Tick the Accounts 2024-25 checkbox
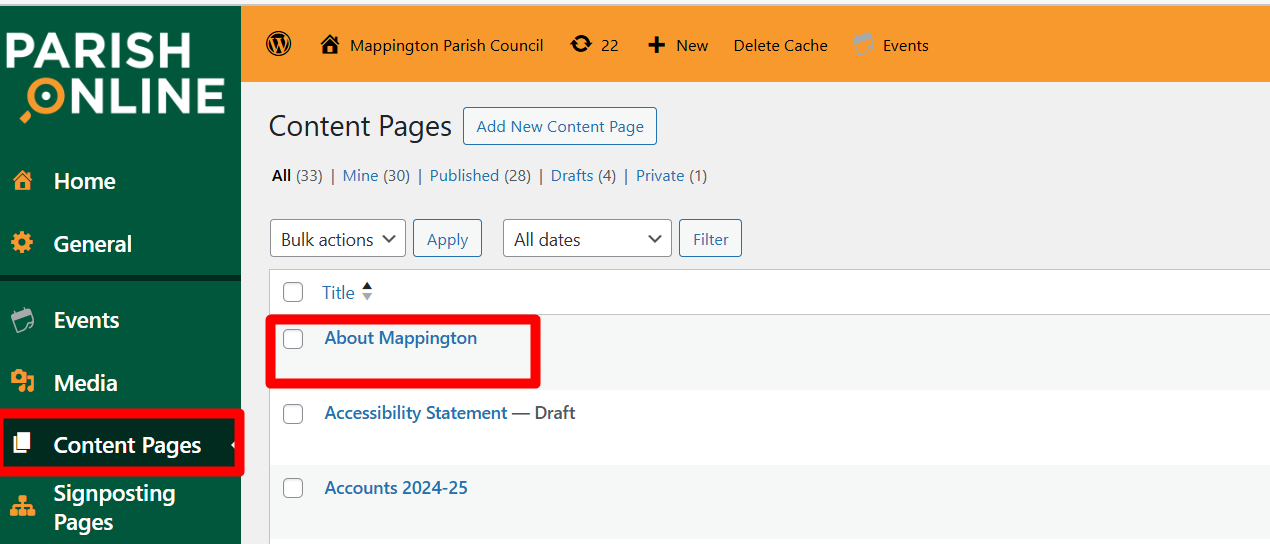Viewport: 1270px width, 544px height. 293,488
